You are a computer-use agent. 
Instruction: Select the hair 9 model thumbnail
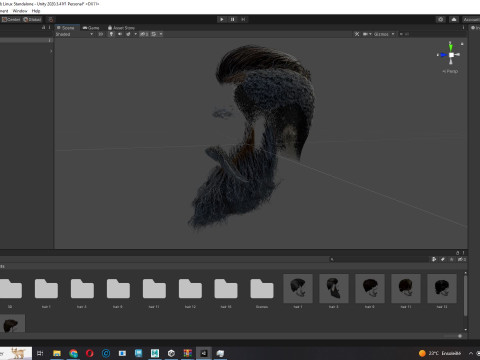pyautogui.click(x=370, y=288)
